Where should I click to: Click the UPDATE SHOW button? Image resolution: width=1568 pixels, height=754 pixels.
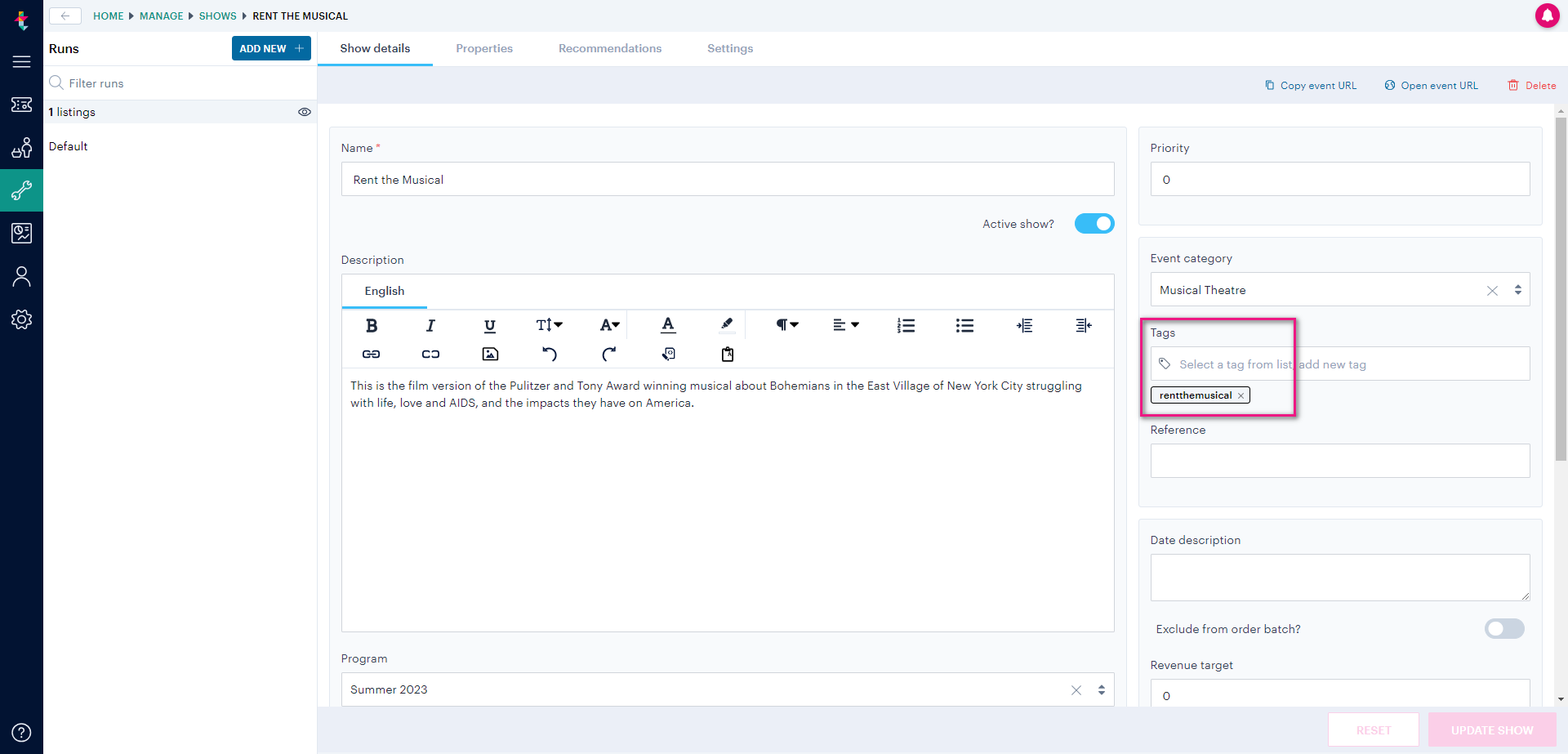pos(1492,730)
